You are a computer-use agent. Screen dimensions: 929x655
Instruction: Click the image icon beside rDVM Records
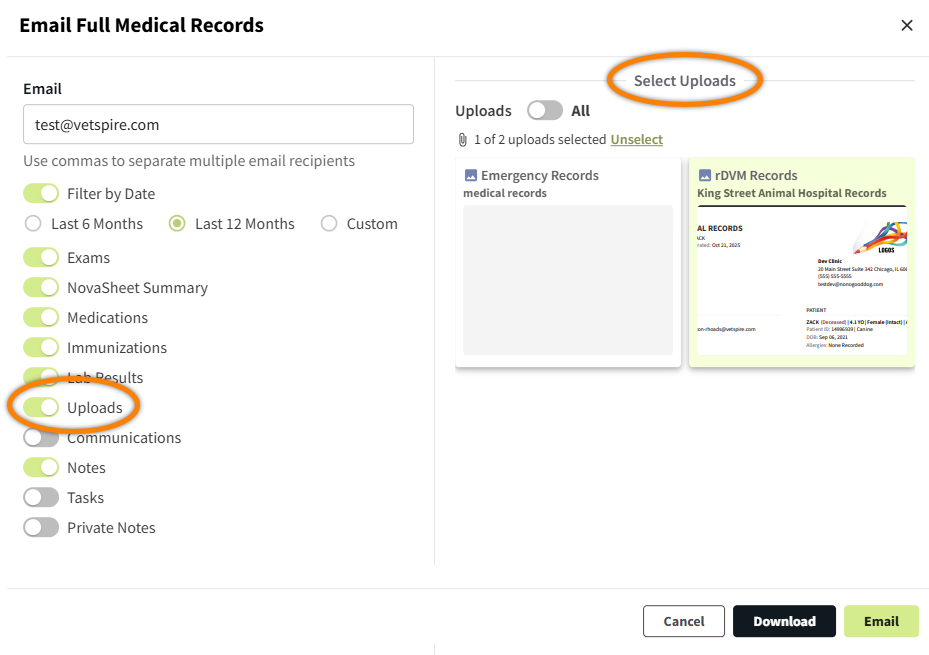(705, 175)
